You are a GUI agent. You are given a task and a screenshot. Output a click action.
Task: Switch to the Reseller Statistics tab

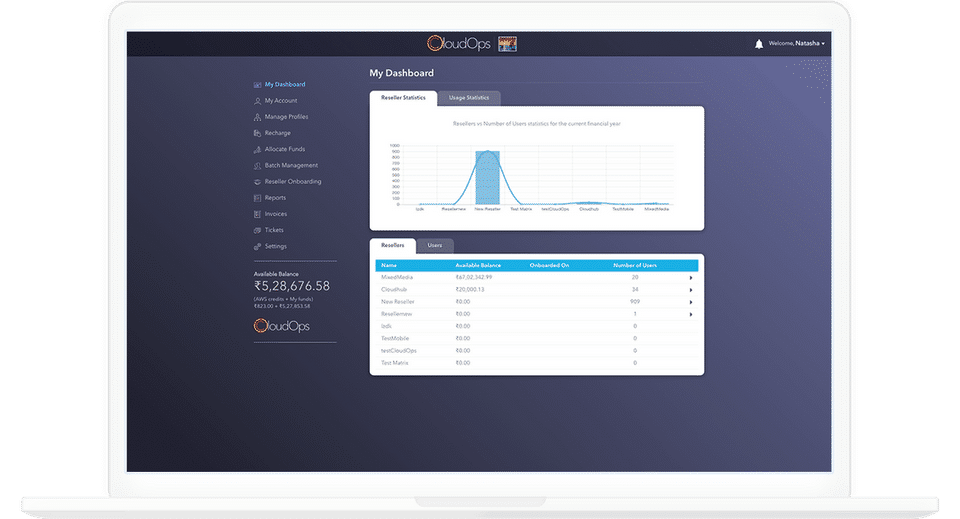[403, 98]
